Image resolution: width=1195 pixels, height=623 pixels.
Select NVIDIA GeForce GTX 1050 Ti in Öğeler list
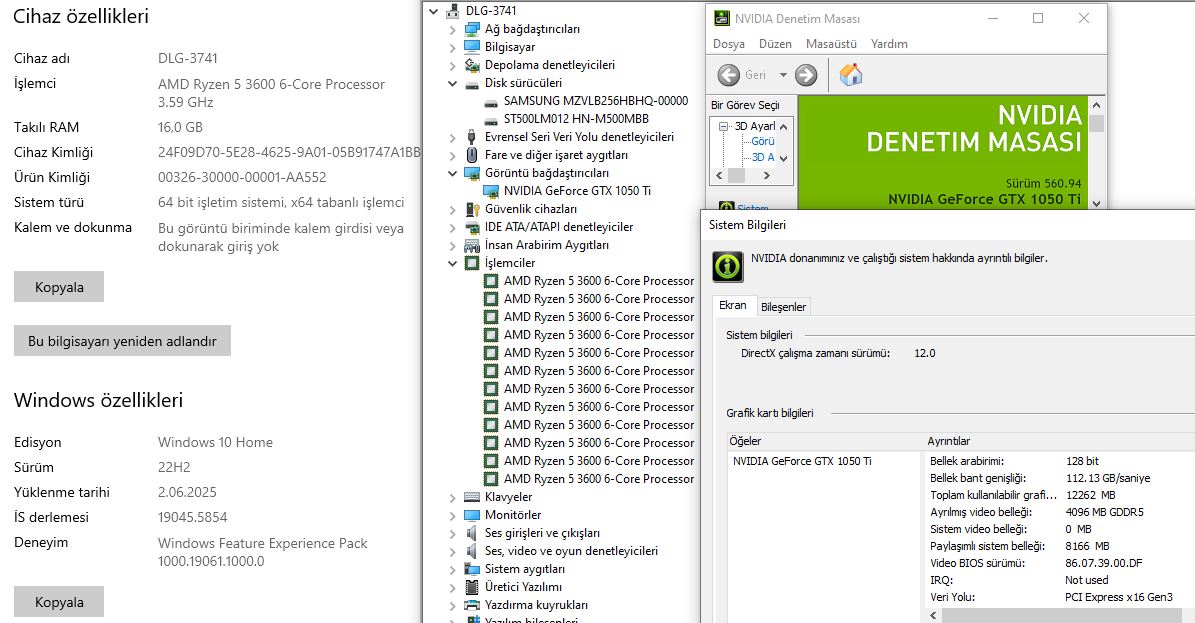(x=802, y=461)
